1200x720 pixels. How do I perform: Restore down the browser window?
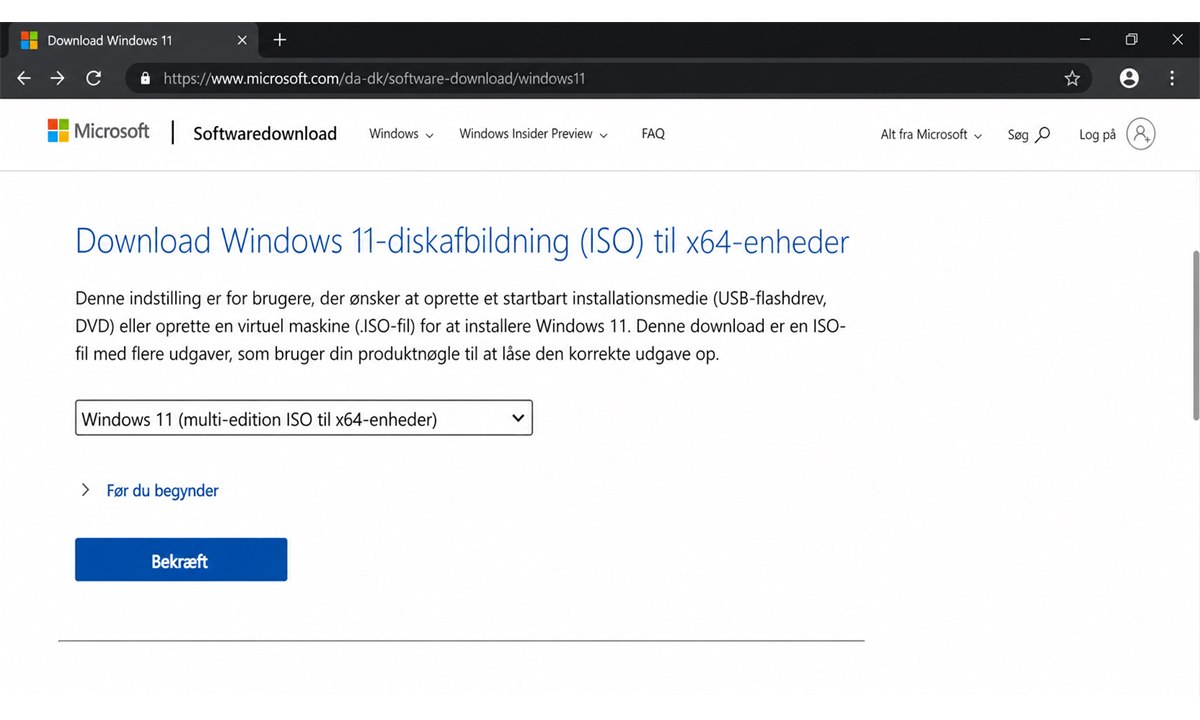pyautogui.click(x=1131, y=40)
